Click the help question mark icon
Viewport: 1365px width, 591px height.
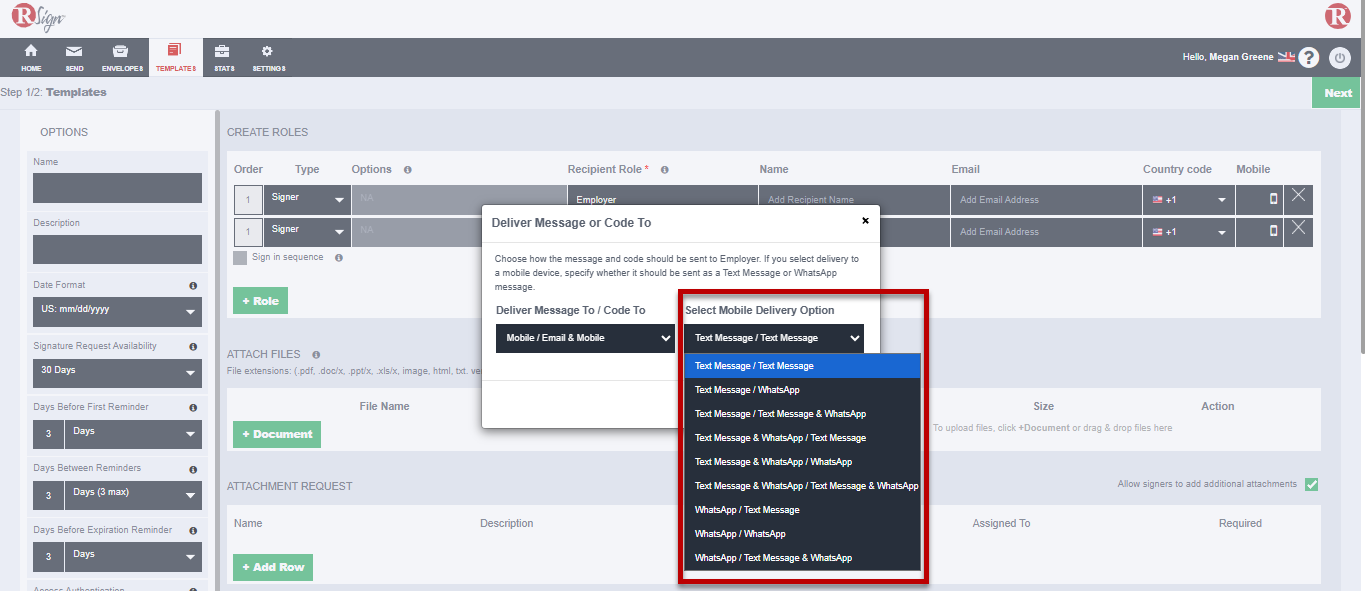pos(1308,58)
